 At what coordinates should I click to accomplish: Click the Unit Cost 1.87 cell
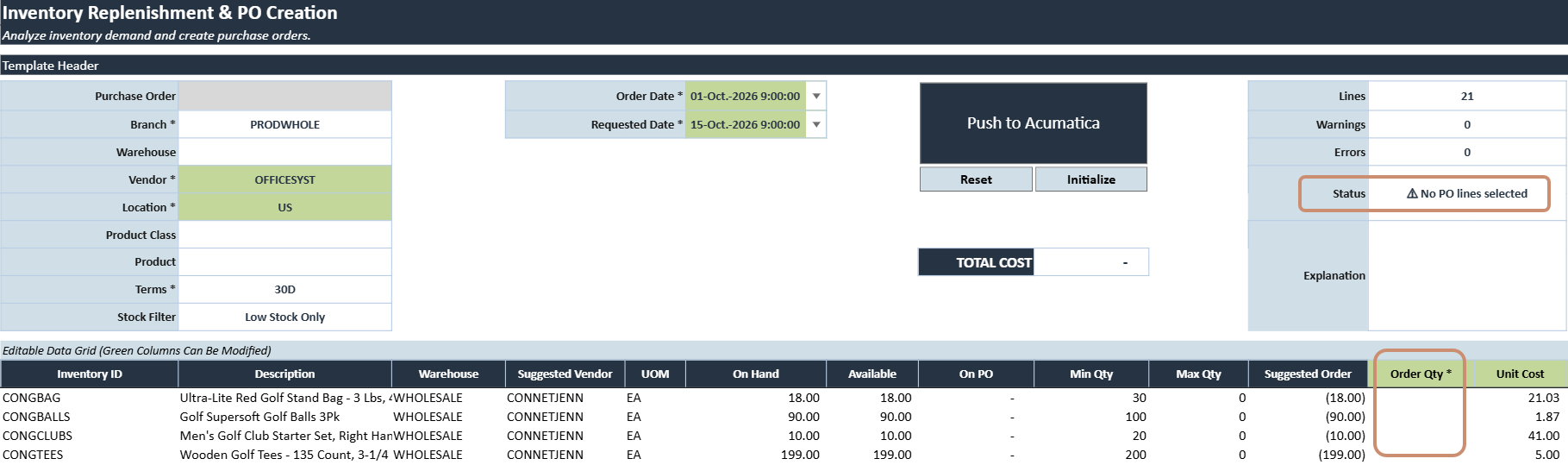1520,417
